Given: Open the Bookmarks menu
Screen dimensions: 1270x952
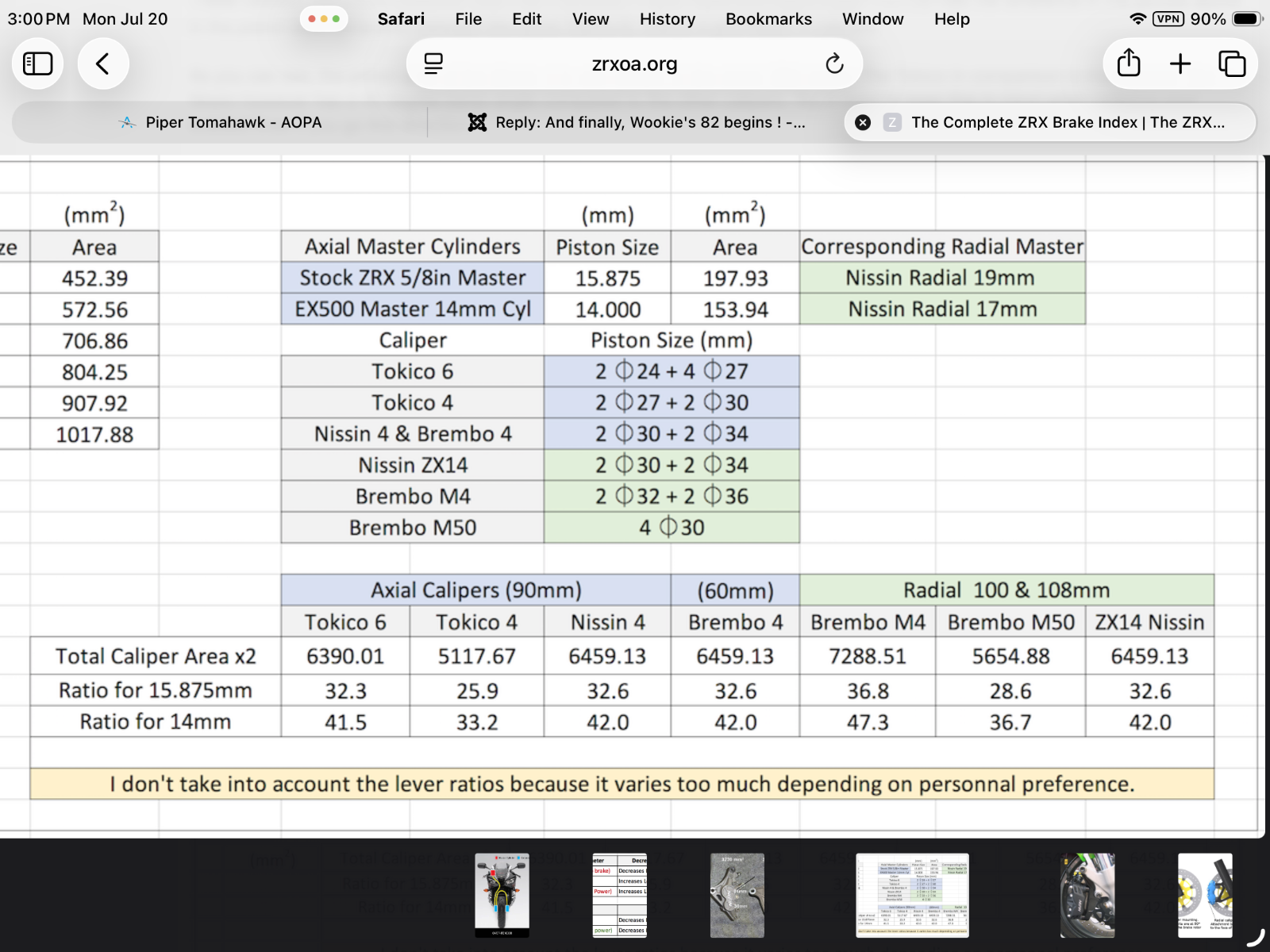Looking at the screenshot, I should coord(768,19).
